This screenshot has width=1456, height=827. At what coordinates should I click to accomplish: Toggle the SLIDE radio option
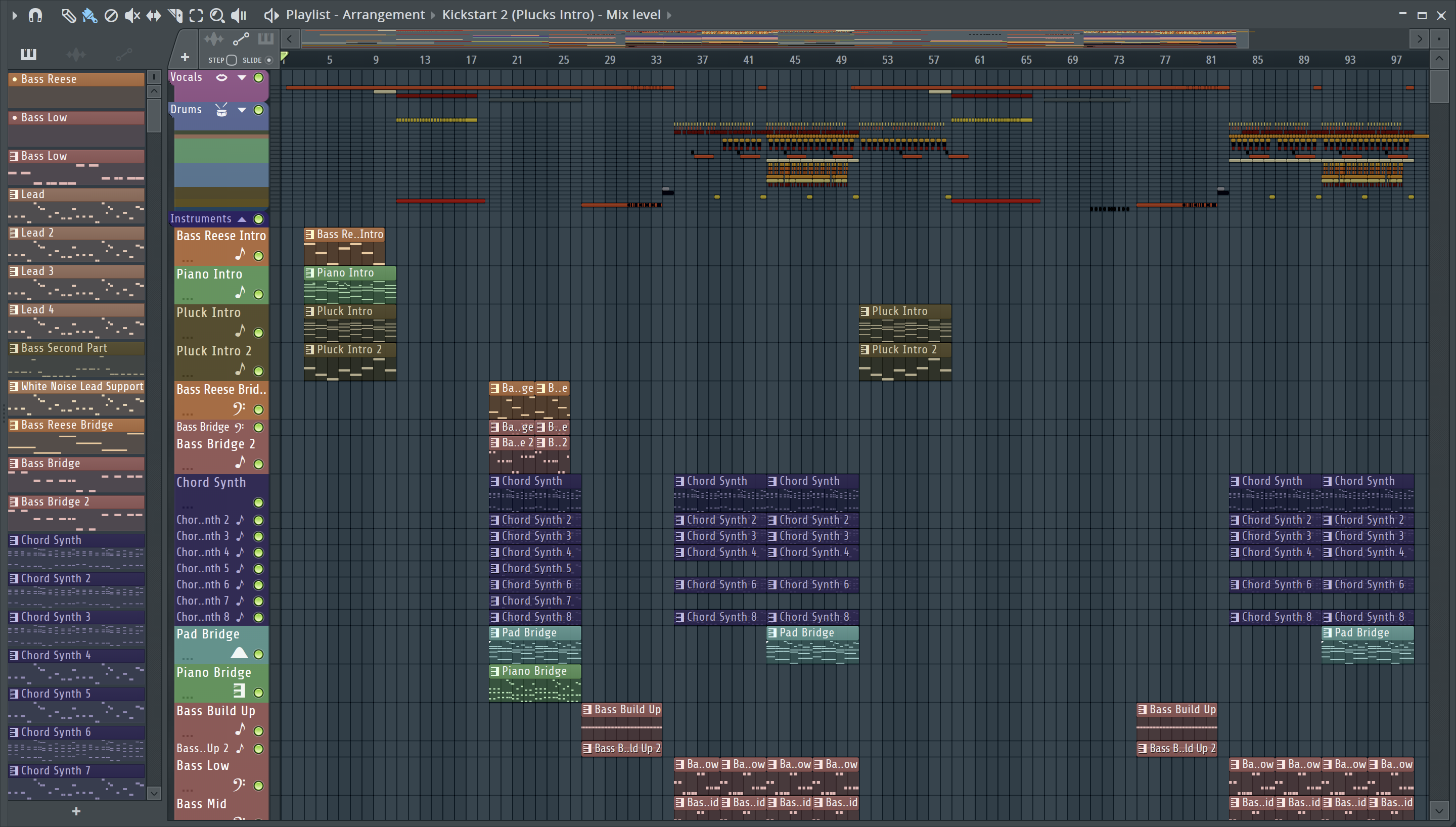[269, 60]
